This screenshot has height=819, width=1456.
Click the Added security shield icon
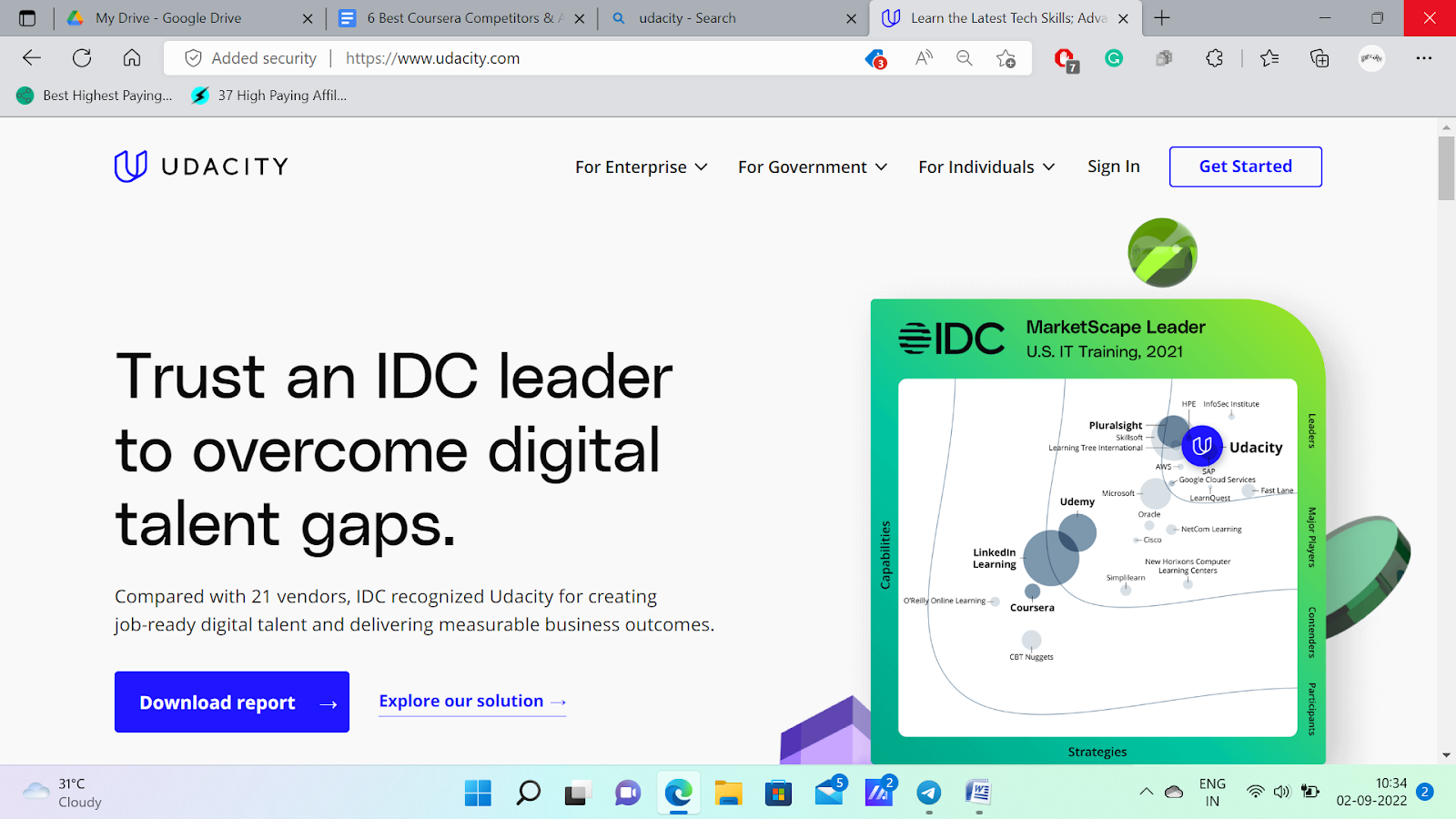pos(193,58)
